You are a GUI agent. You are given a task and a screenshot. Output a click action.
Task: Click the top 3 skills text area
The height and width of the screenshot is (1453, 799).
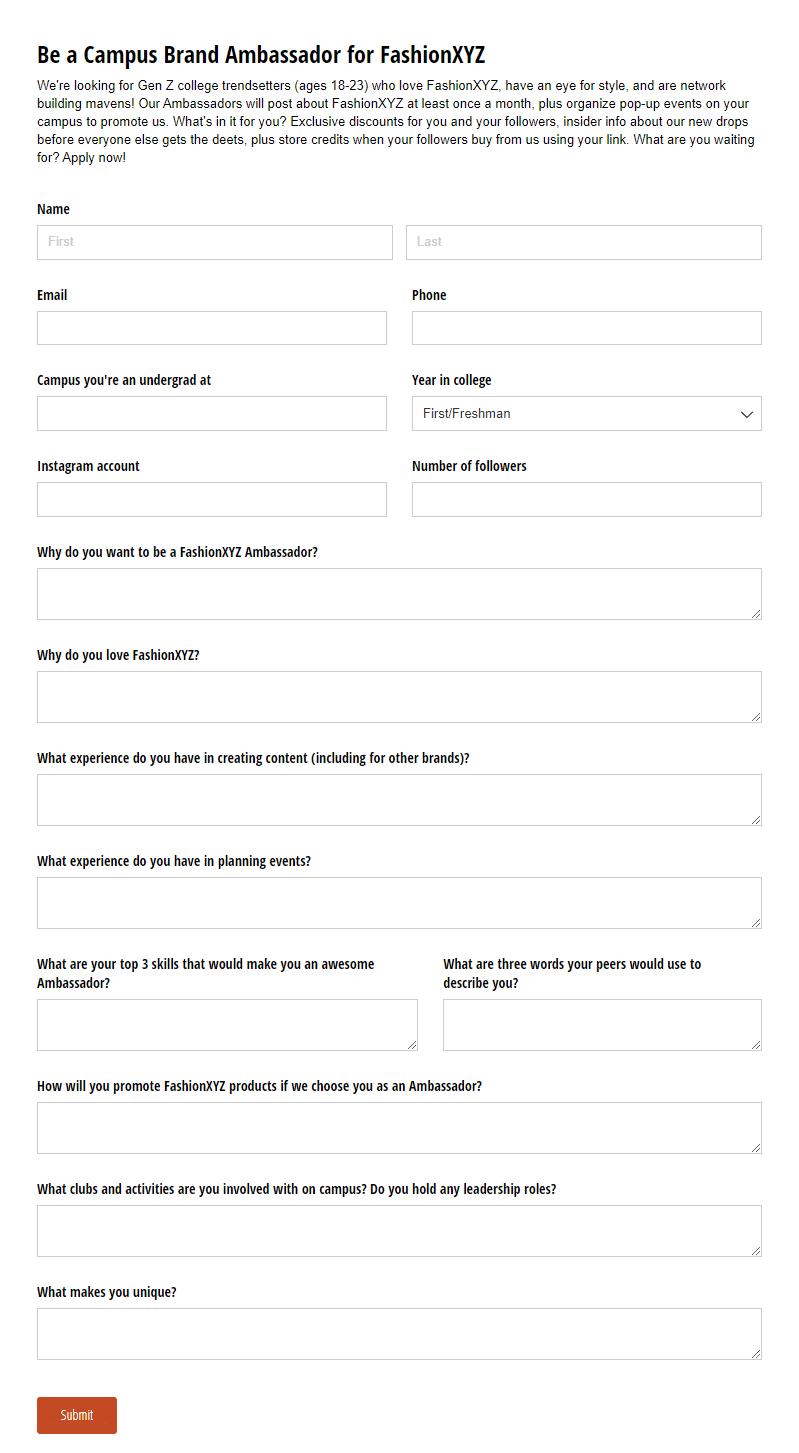[x=227, y=1025]
